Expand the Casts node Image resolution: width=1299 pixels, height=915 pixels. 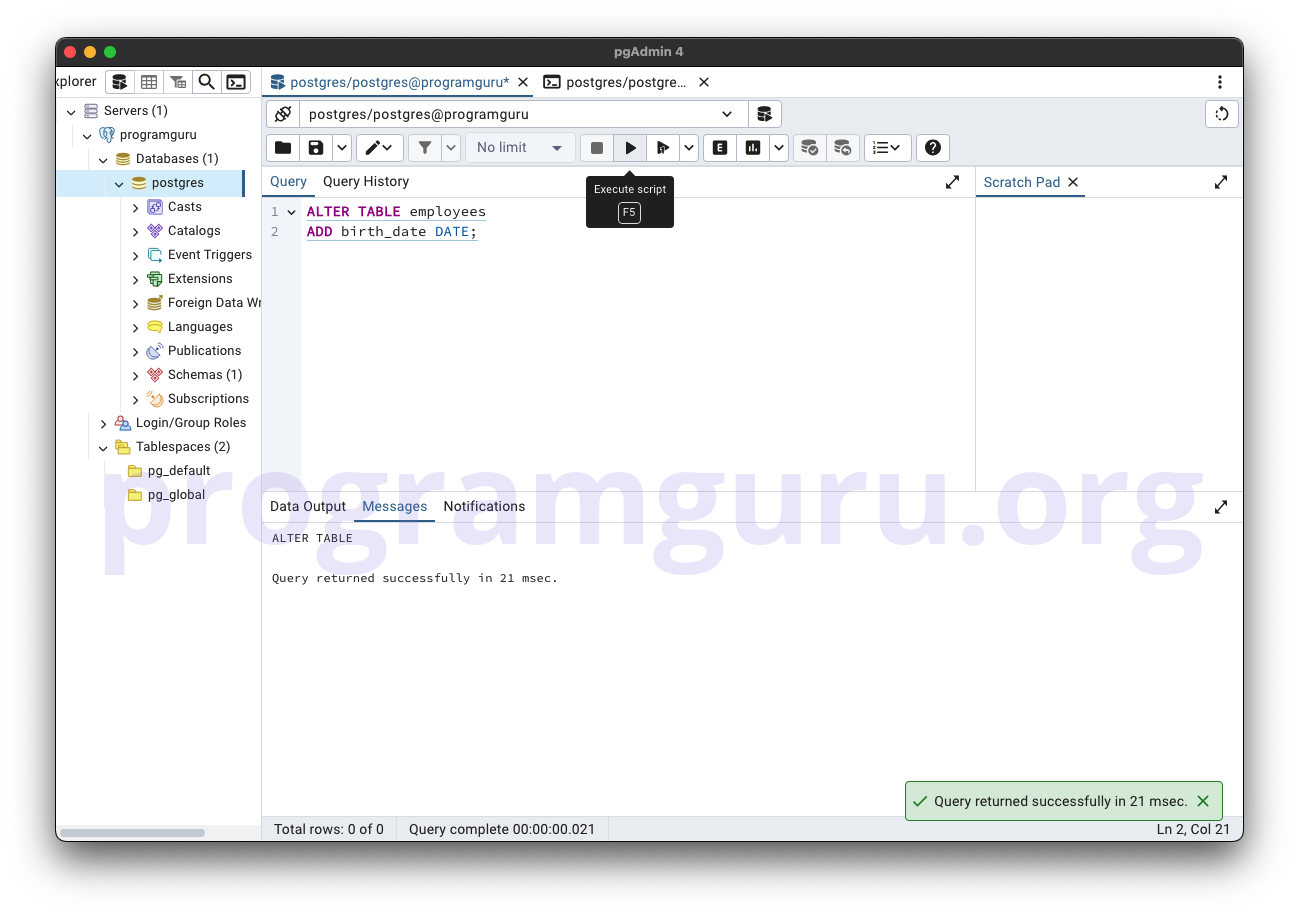pyautogui.click(x=135, y=207)
